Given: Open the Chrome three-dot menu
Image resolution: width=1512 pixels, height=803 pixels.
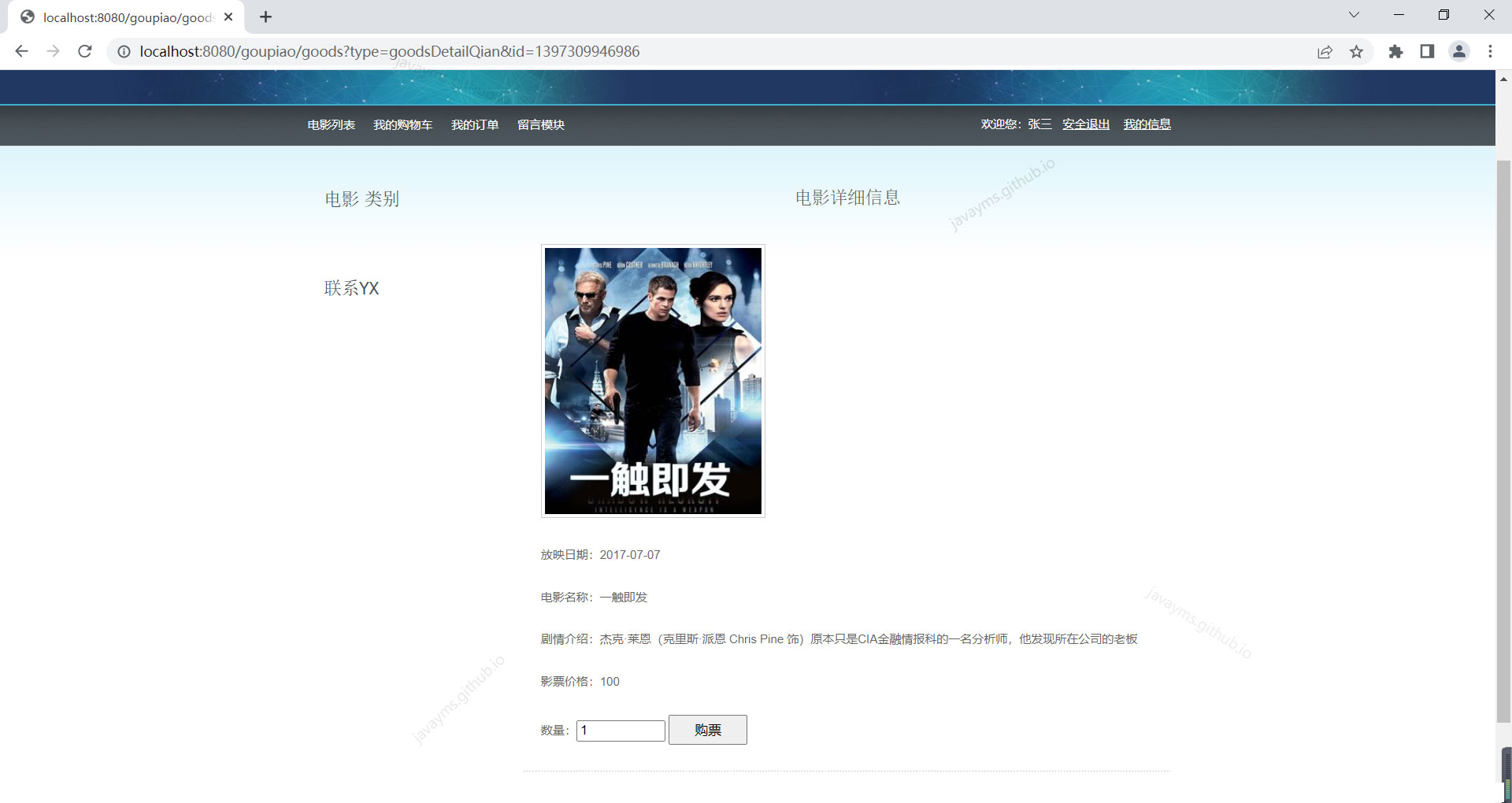Looking at the screenshot, I should point(1490,51).
